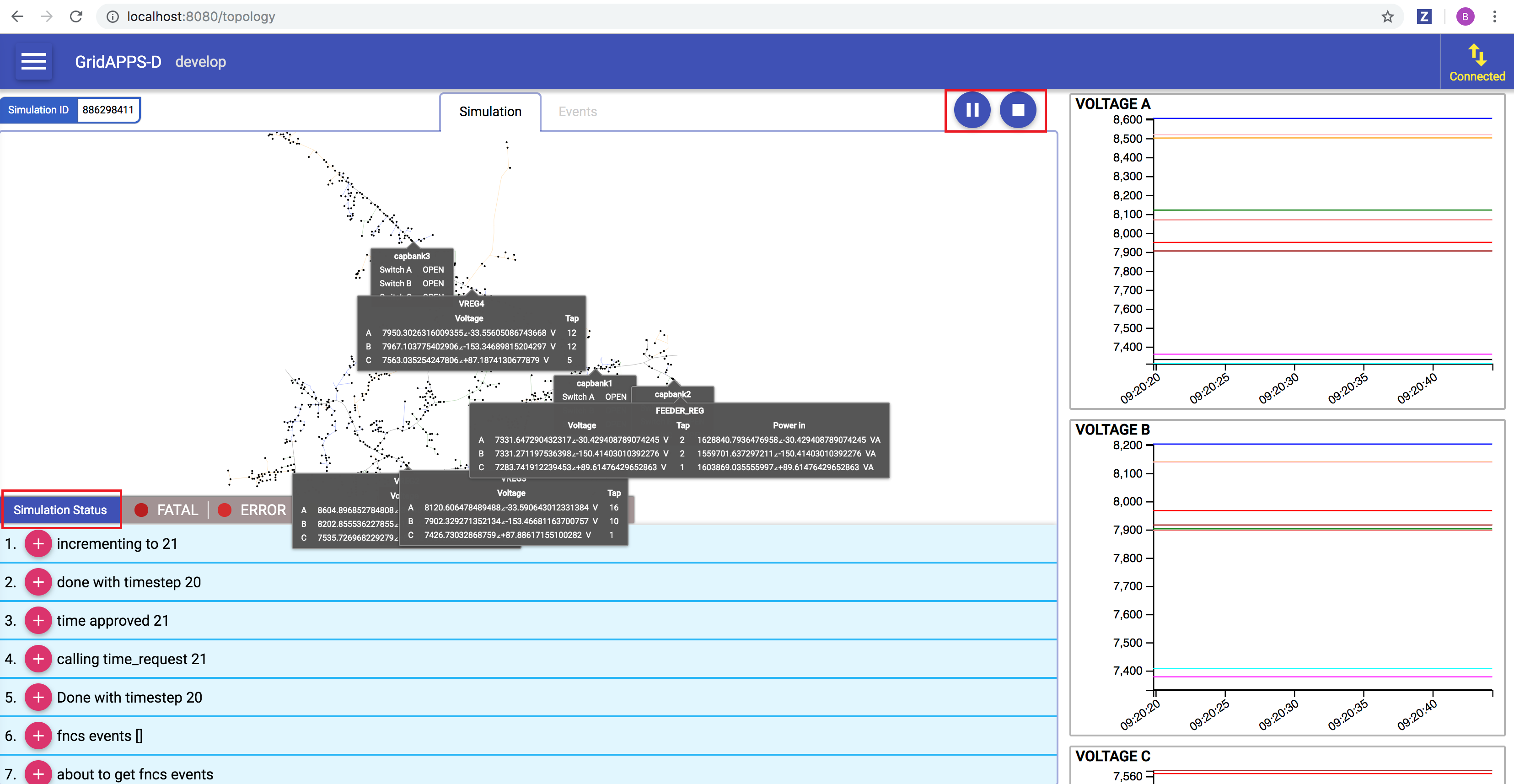Open the browser profile avatar B
1514x784 pixels.
point(1465,16)
